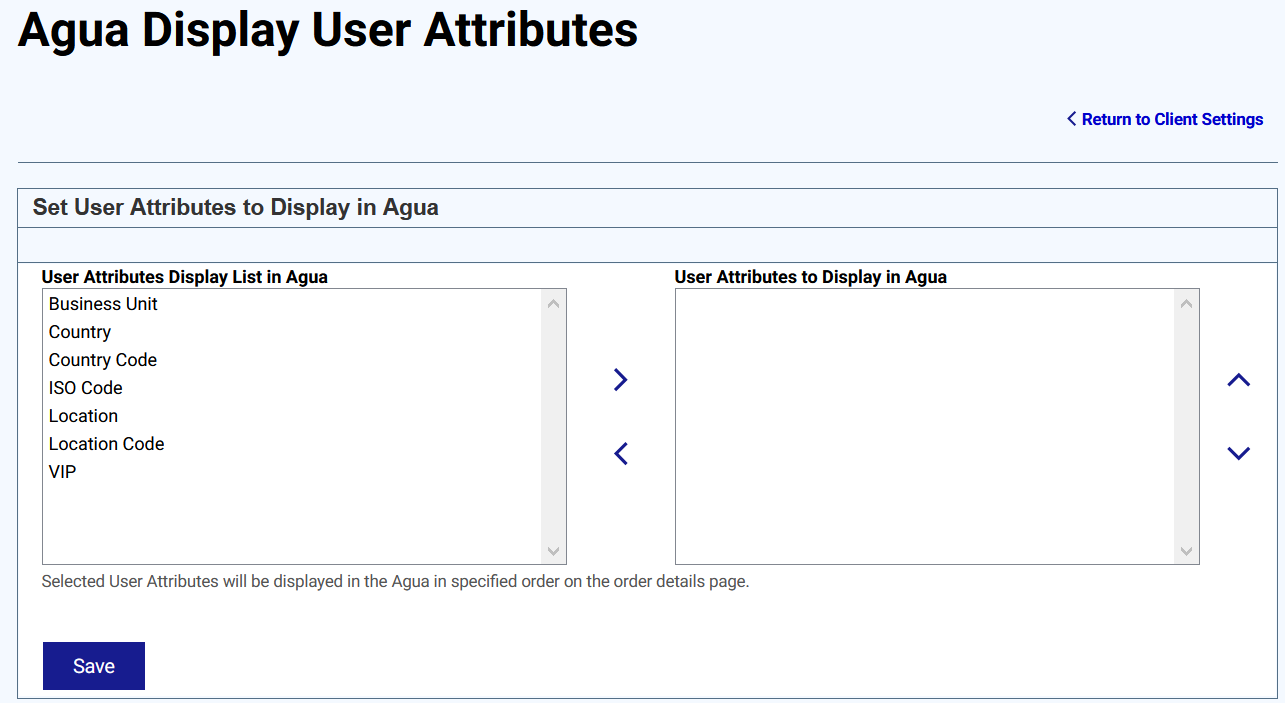Highlight Location Code in the list
Screen dimensions: 1285x703
click(x=107, y=444)
